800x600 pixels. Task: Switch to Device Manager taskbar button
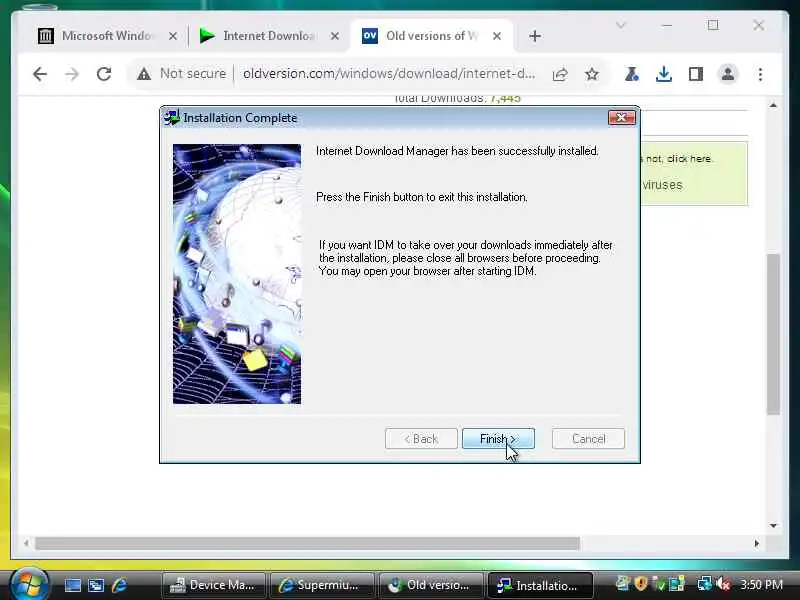[x=214, y=585]
